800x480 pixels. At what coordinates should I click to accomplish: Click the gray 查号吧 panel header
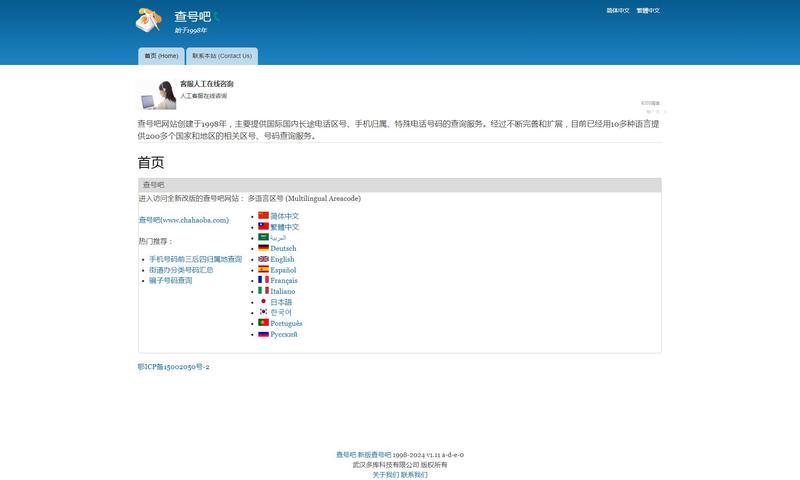(399, 185)
